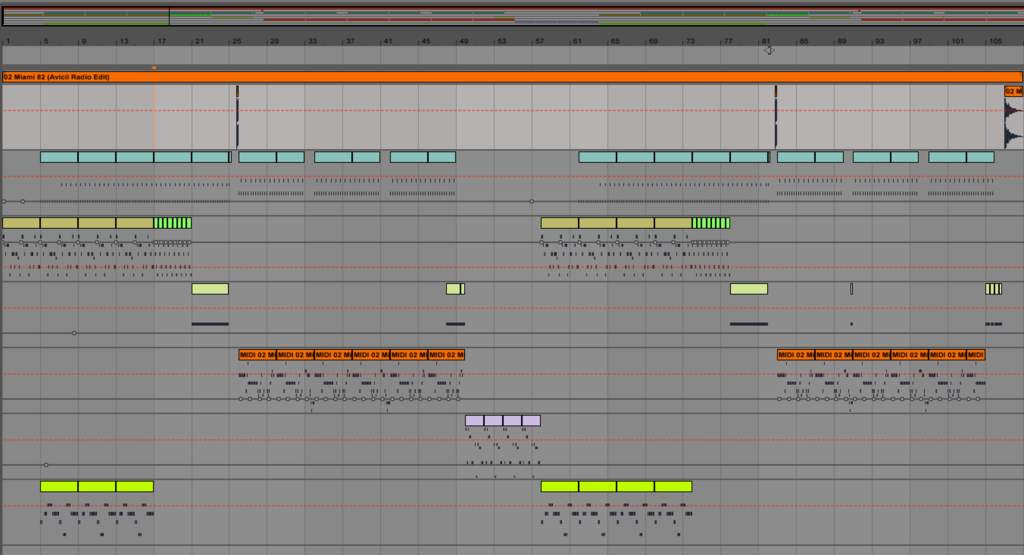Image resolution: width=1024 pixels, height=555 pixels.
Task: Select the first lime green clip on bottom track
Action: (x=59, y=487)
